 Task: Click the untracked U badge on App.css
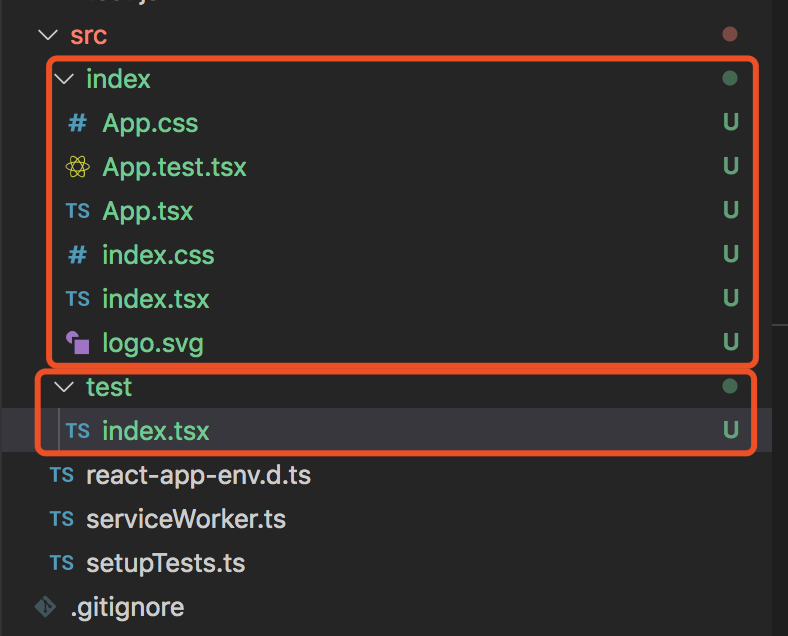pyautogui.click(x=730, y=123)
